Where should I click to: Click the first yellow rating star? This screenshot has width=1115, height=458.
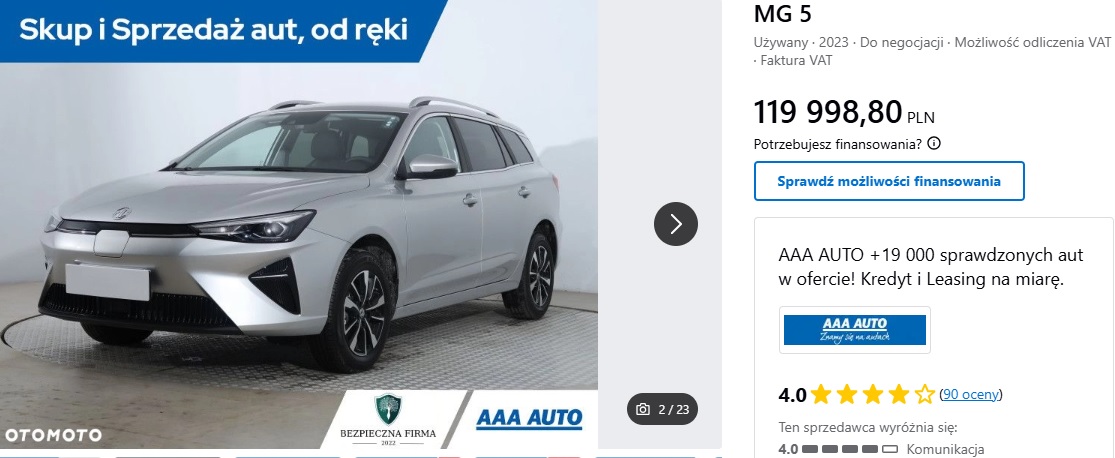click(821, 394)
